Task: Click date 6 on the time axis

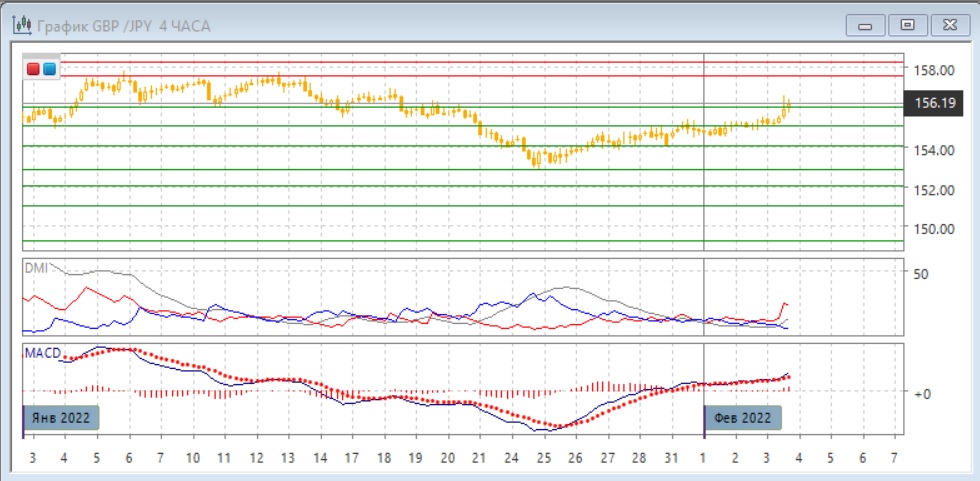Action: click(x=128, y=457)
